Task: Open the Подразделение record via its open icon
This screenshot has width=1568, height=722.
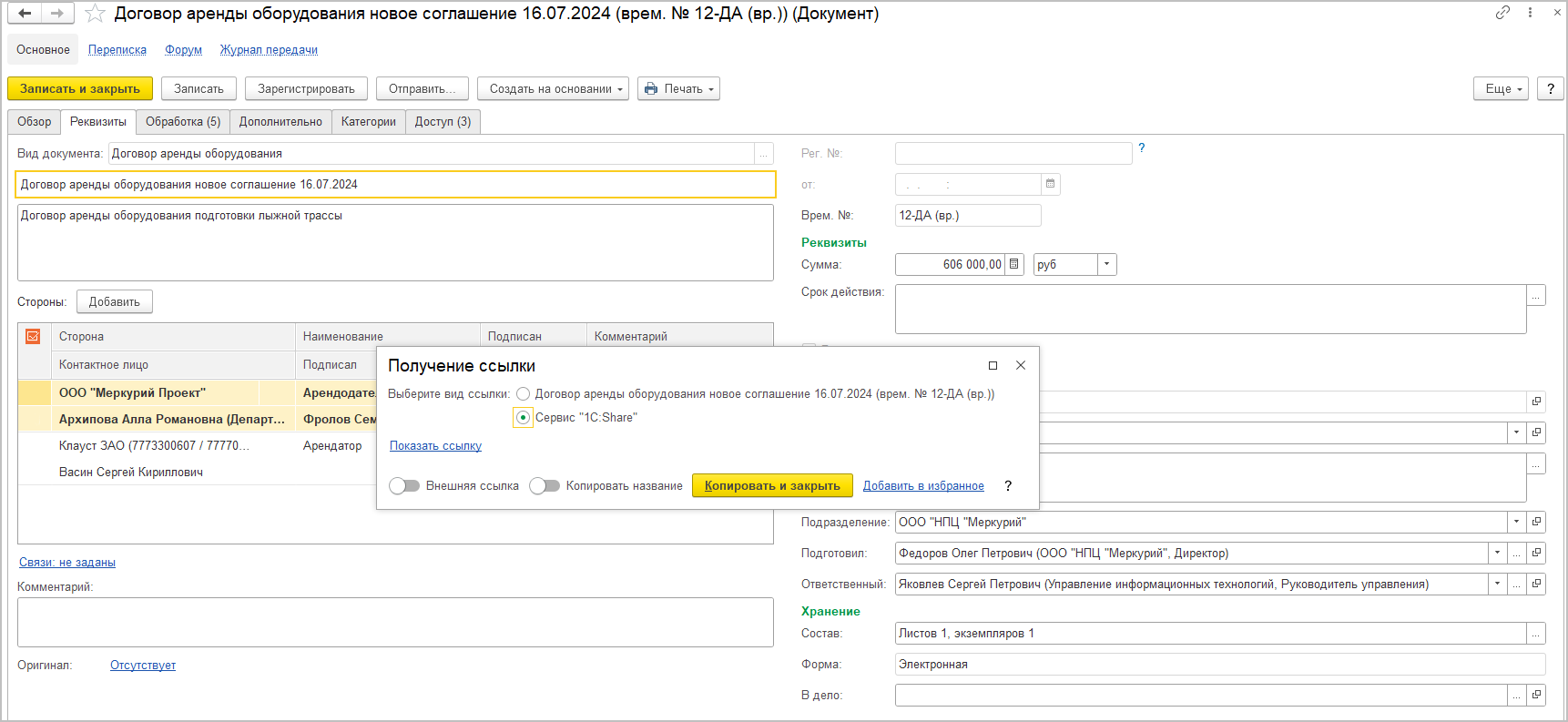Action: (x=1536, y=522)
